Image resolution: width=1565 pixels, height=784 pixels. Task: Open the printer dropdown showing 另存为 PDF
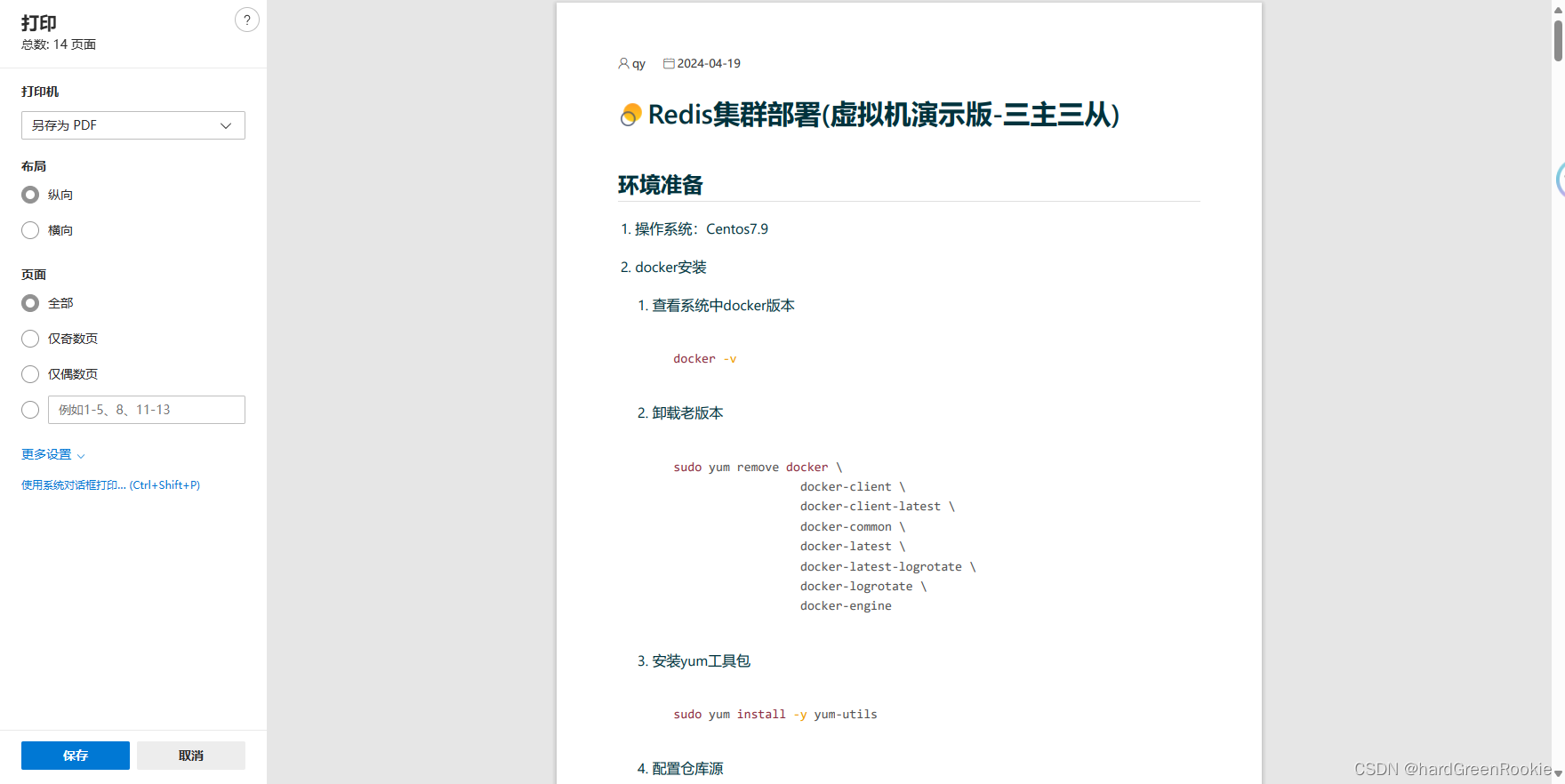tap(133, 125)
